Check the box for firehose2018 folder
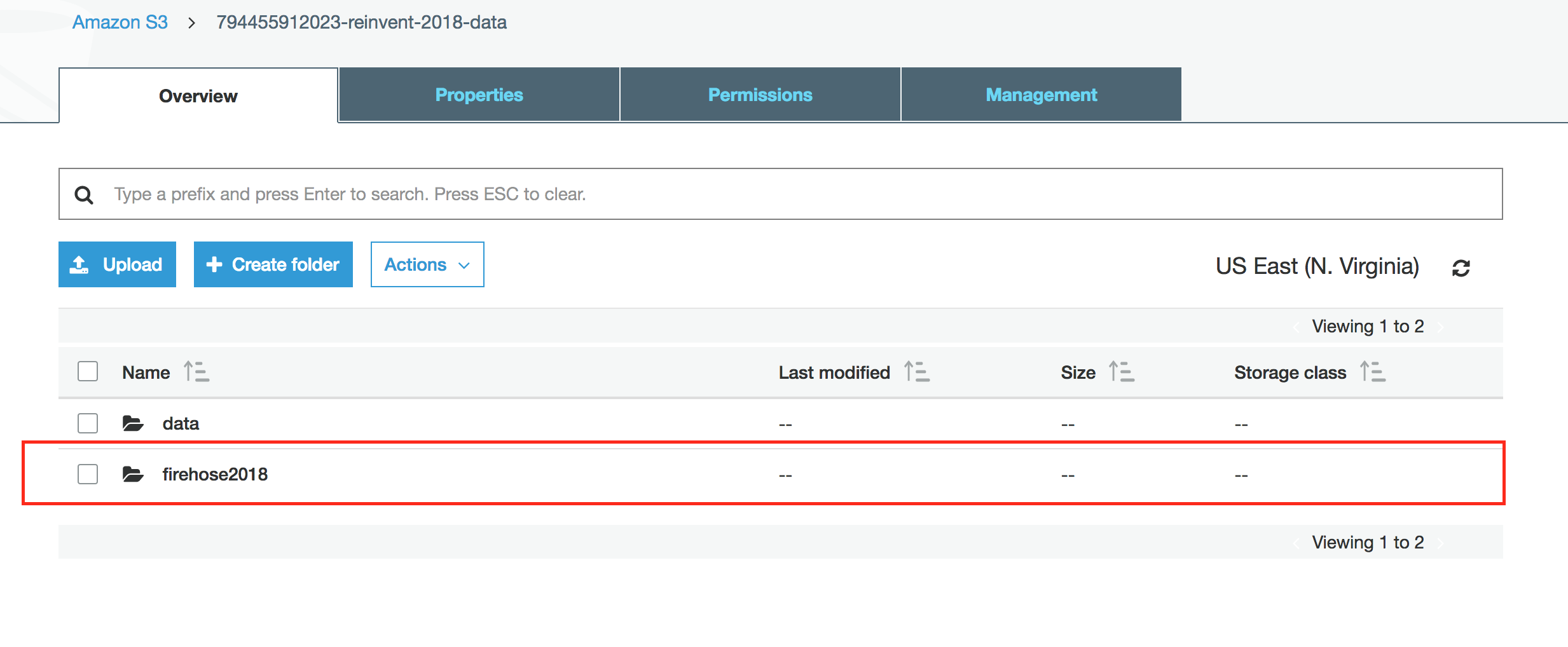This screenshot has height=647, width=1568. point(88,474)
